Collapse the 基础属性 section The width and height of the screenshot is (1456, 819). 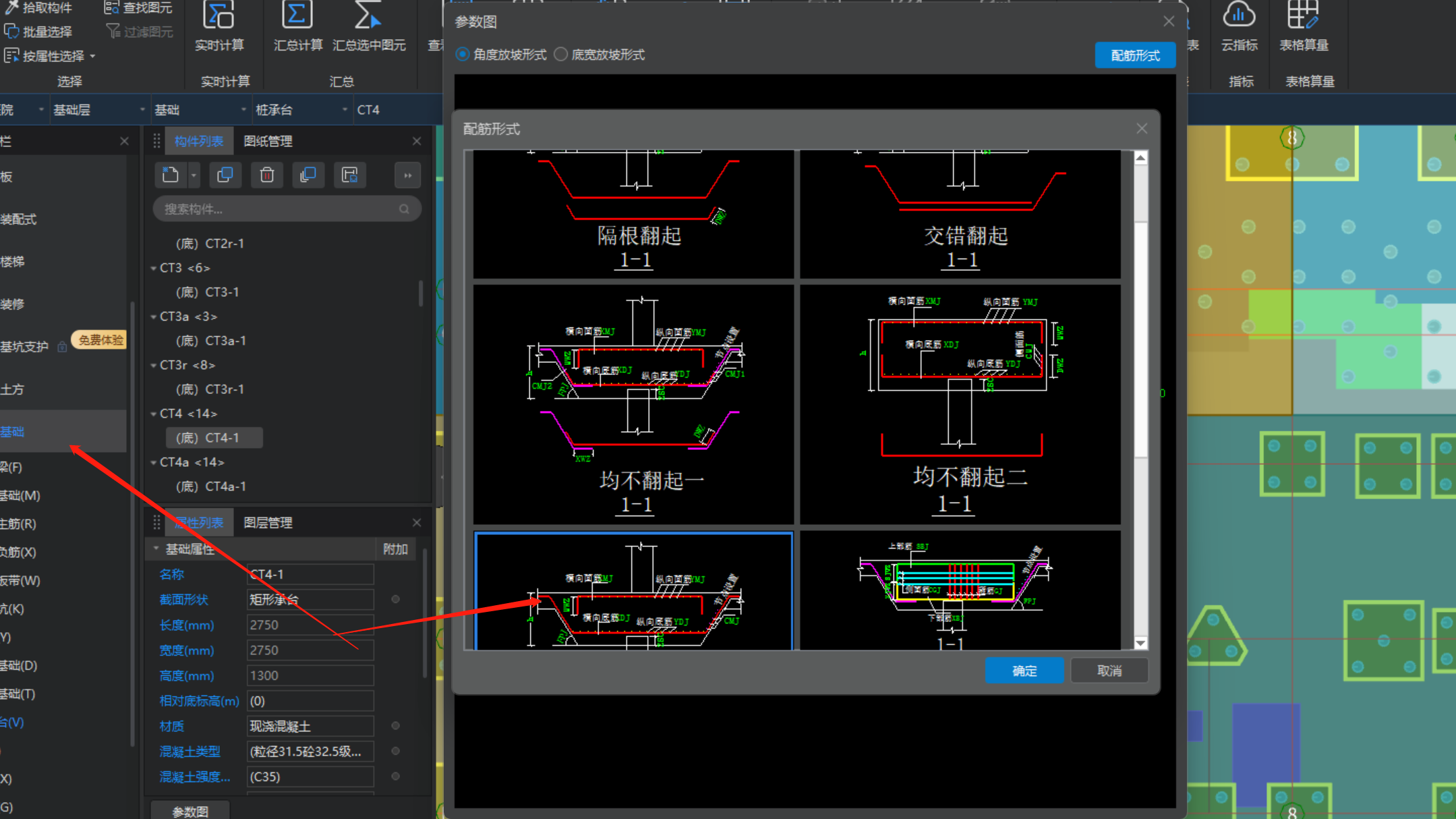(156, 548)
